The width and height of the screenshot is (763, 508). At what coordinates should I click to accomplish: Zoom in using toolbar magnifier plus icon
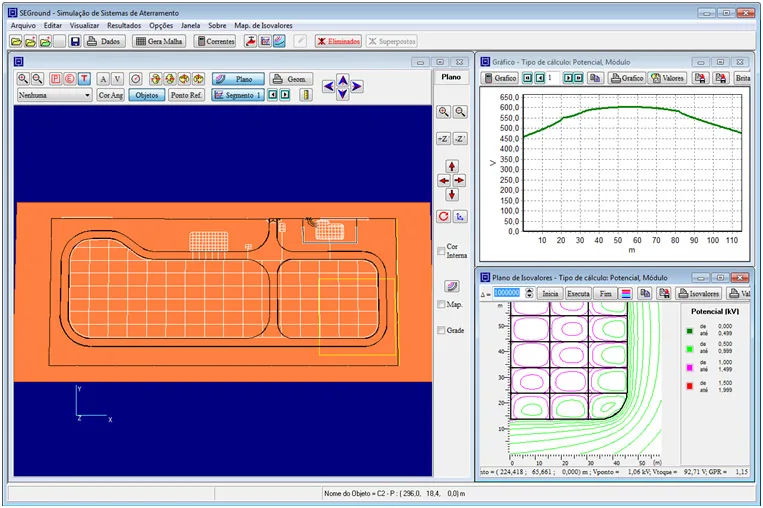pyautogui.click(x=23, y=79)
